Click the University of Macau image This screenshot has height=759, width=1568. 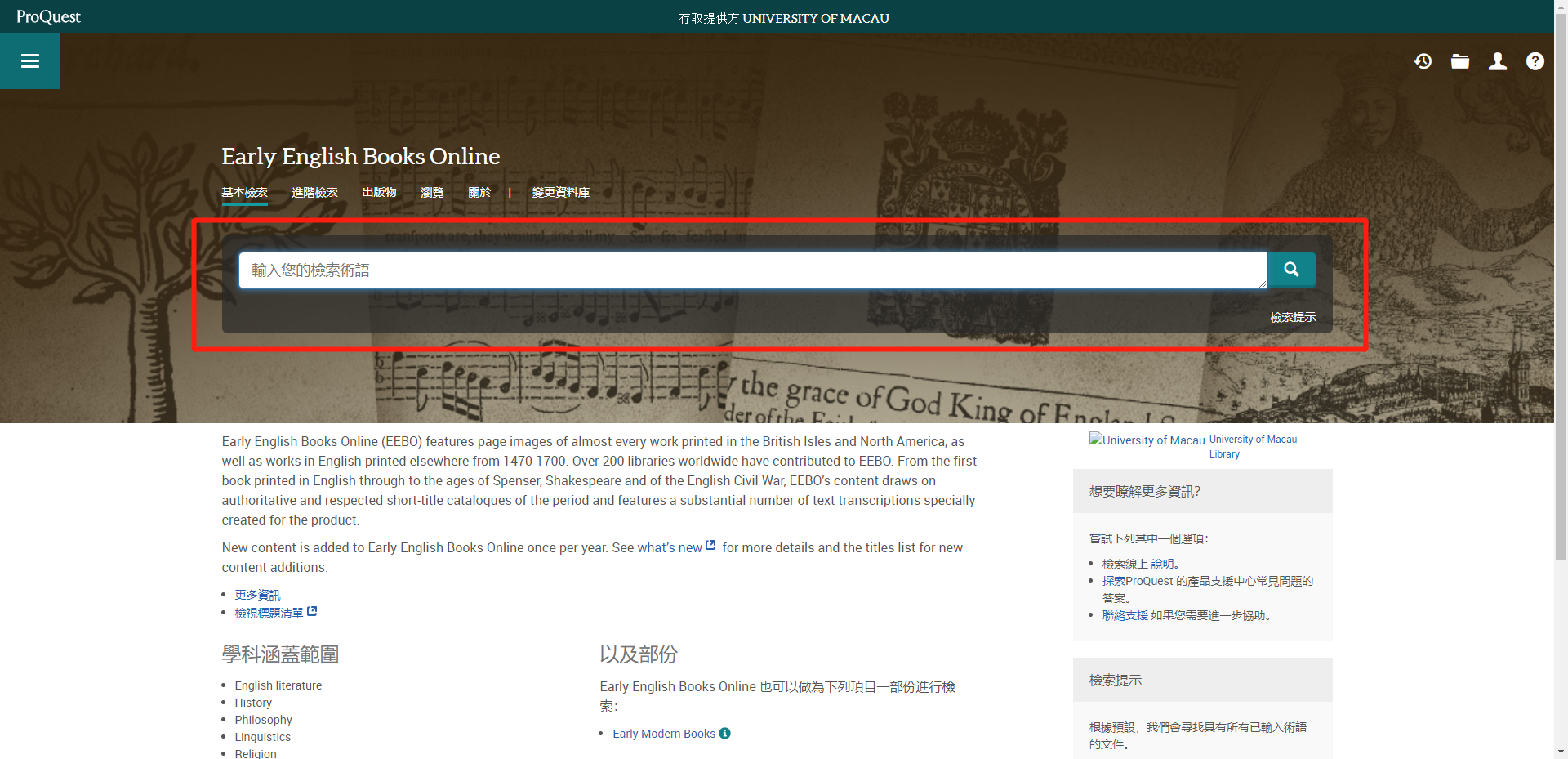click(x=1147, y=440)
